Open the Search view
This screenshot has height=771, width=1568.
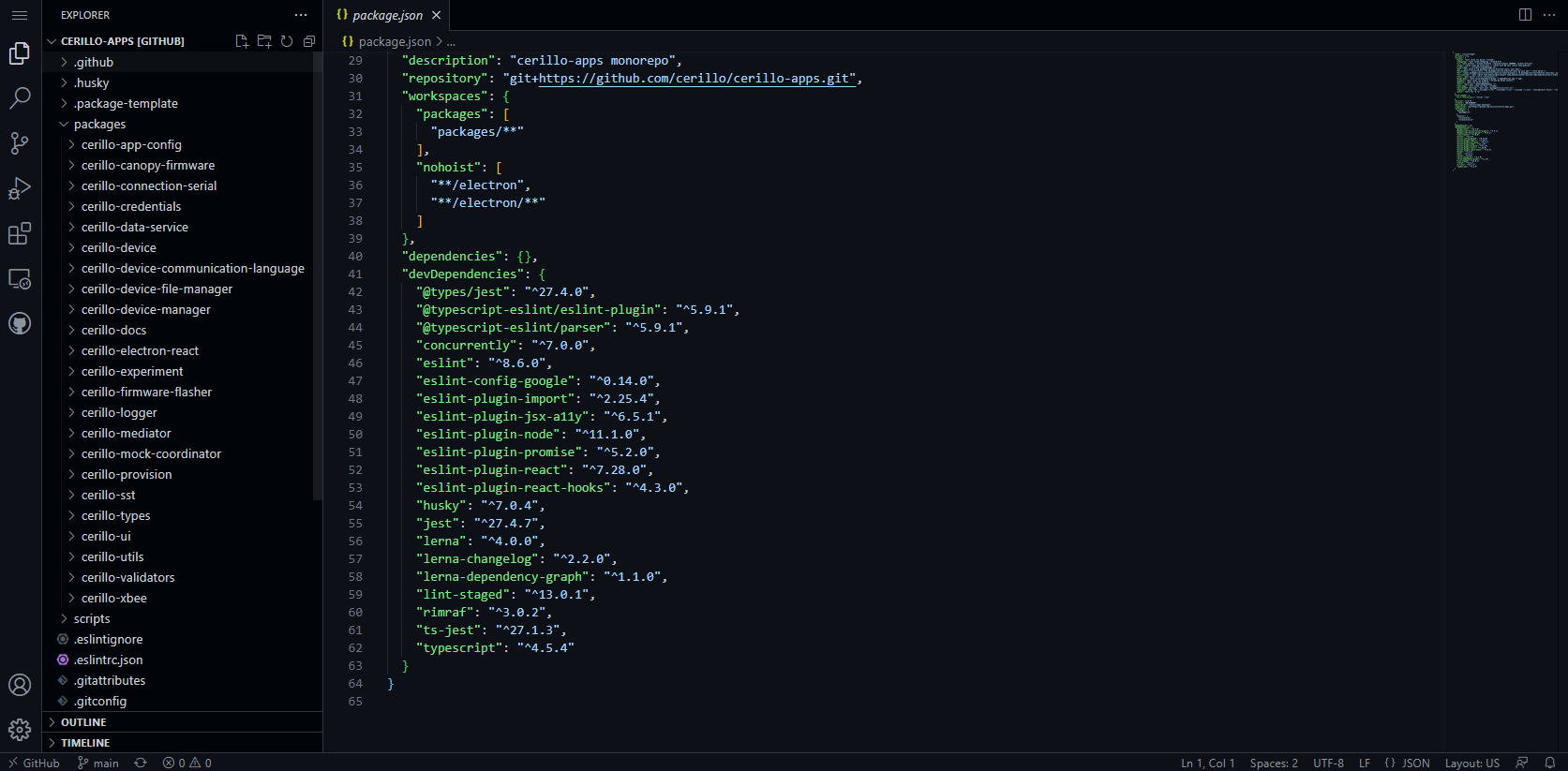coord(20,98)
